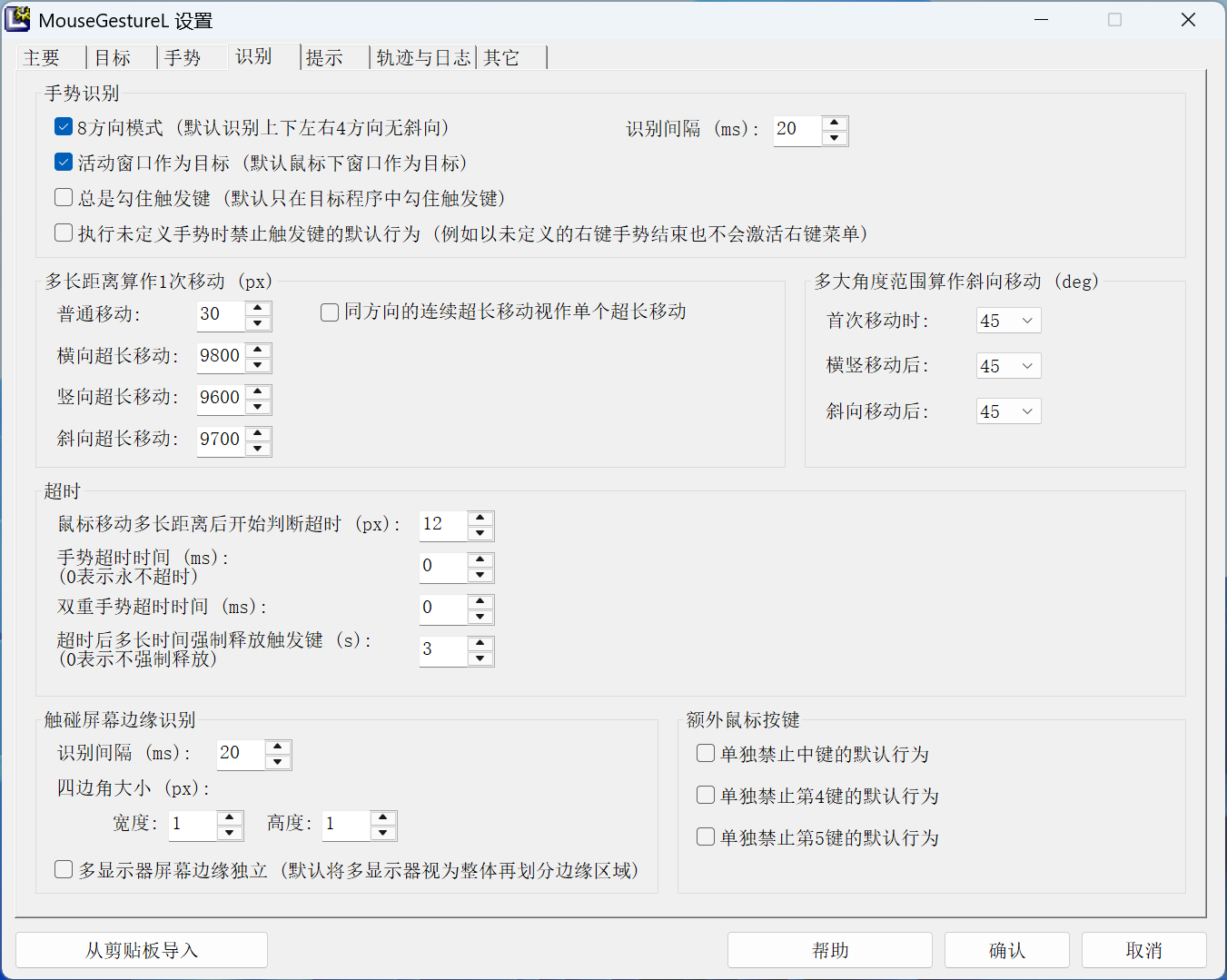Viewport: 1227px width, 980px height.
Task: Increase 手势超时时间 value with up arrow
Action: pos(480,559)
